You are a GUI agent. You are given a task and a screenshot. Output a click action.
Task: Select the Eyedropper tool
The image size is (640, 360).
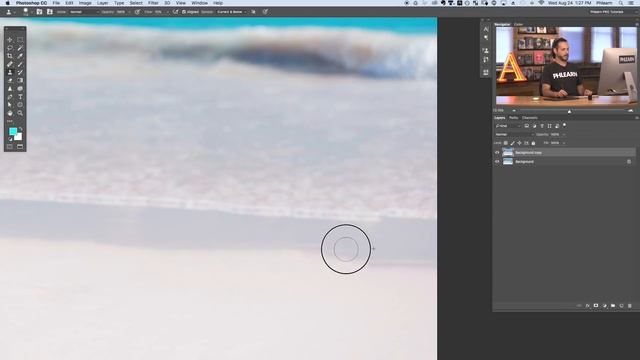[x=20, y=56]
